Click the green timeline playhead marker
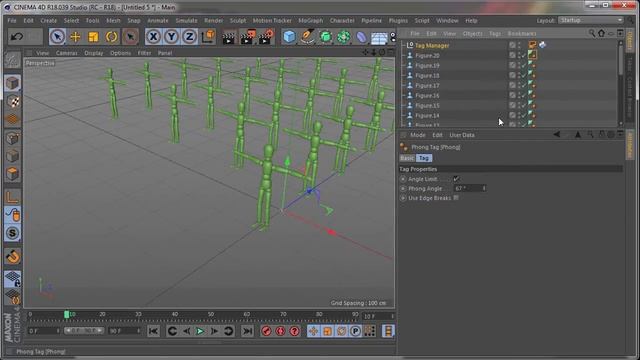Image resolution: width=640 pixels, height=360 pixels. (x=67, y=314)
